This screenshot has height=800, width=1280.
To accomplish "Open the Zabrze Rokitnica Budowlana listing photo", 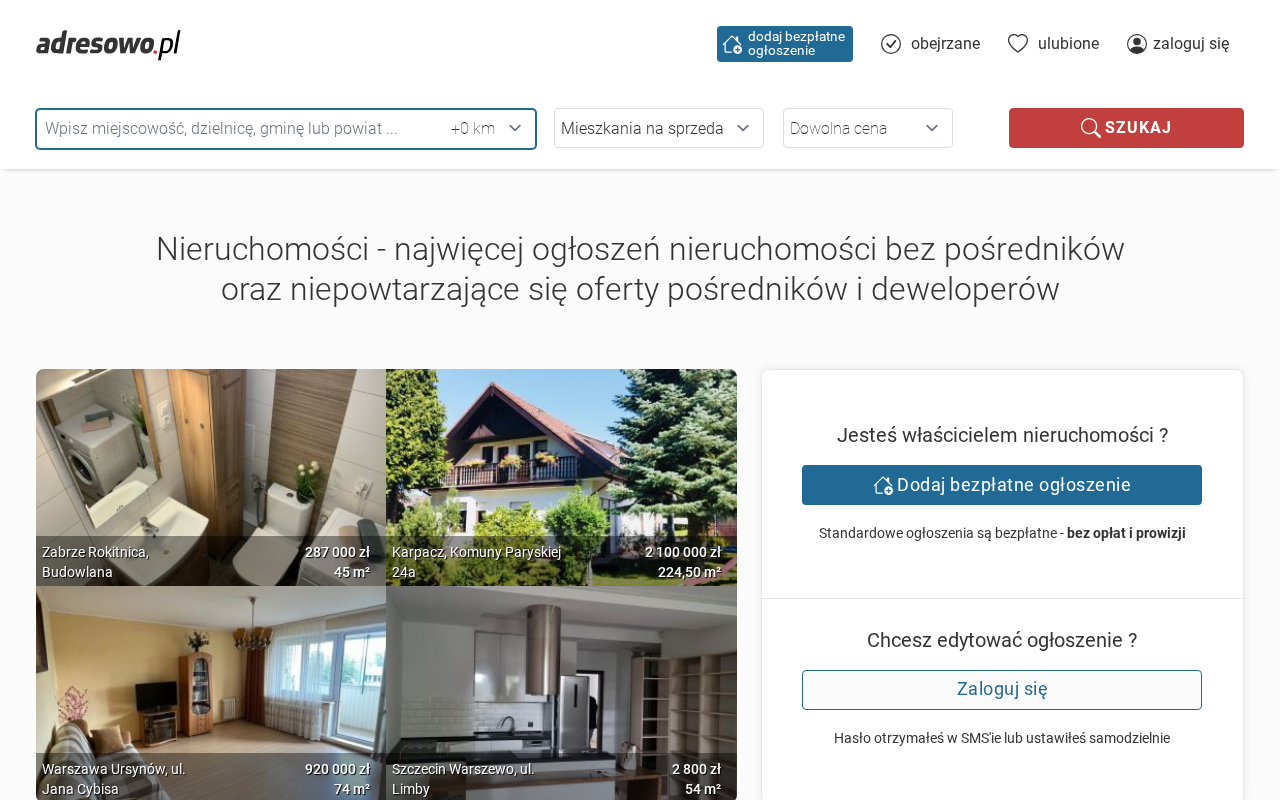I will tap(211, 477).
